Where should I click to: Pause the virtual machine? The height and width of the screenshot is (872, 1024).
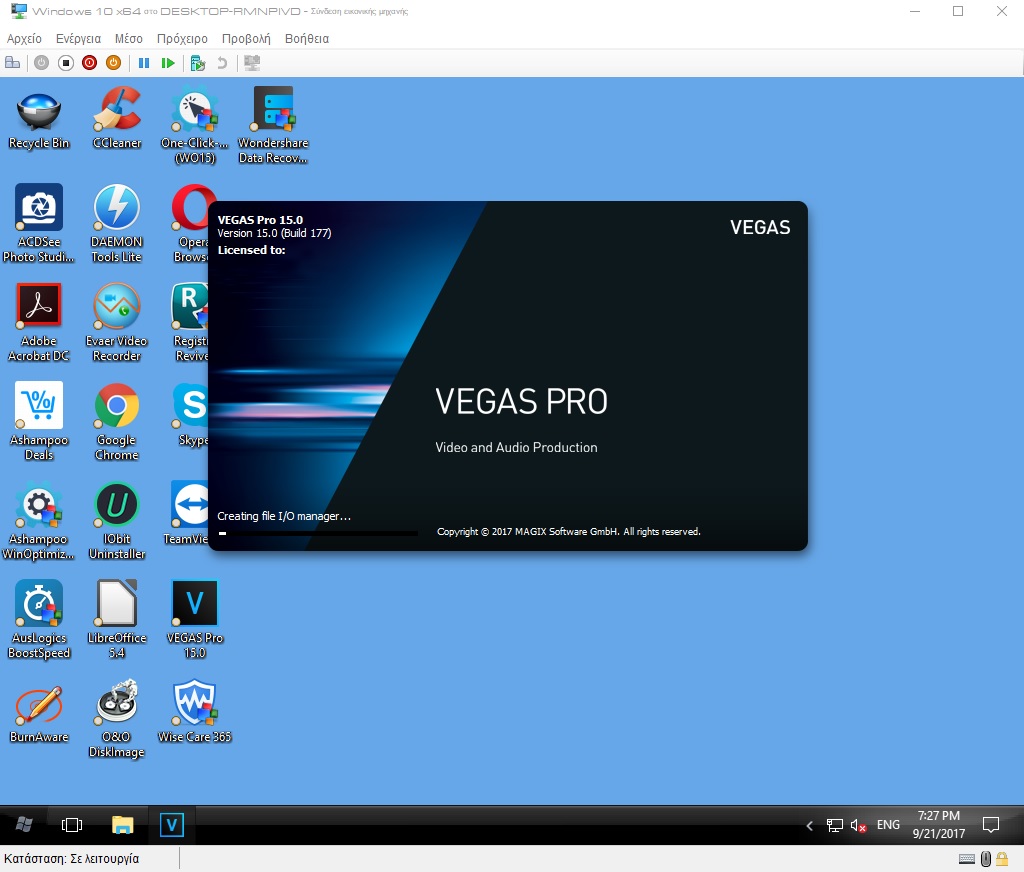click(x=144, y=63)
